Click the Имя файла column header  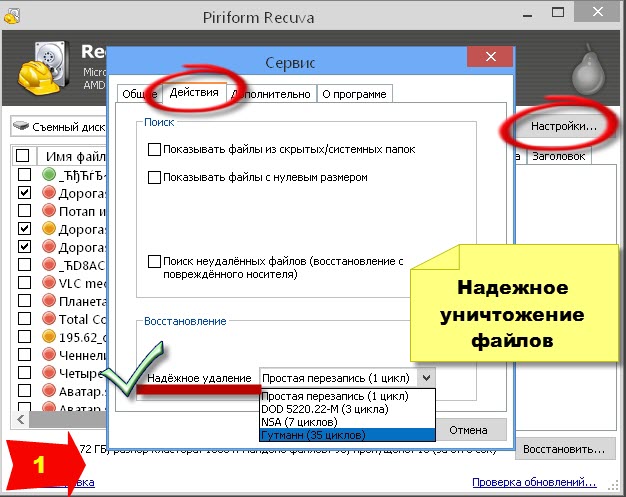[x=72, y=156]
